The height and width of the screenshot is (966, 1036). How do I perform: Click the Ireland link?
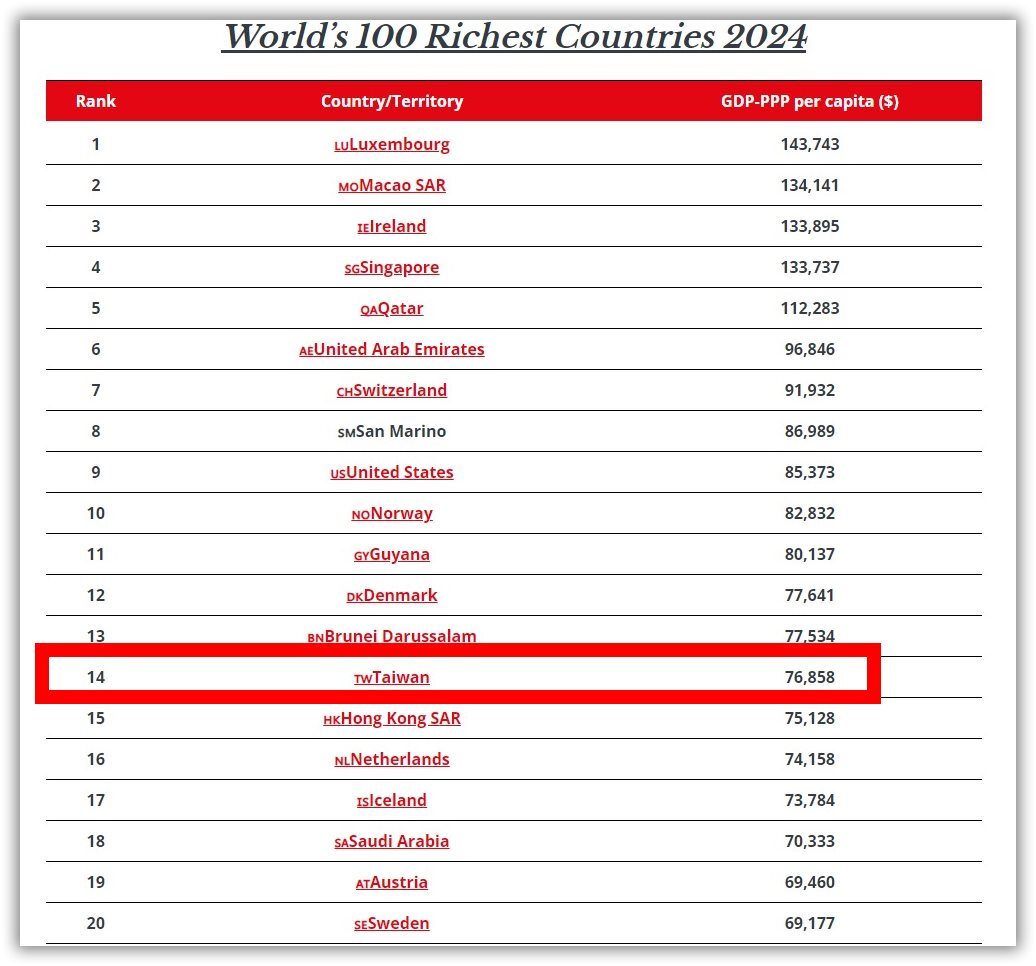pos(392,227)
